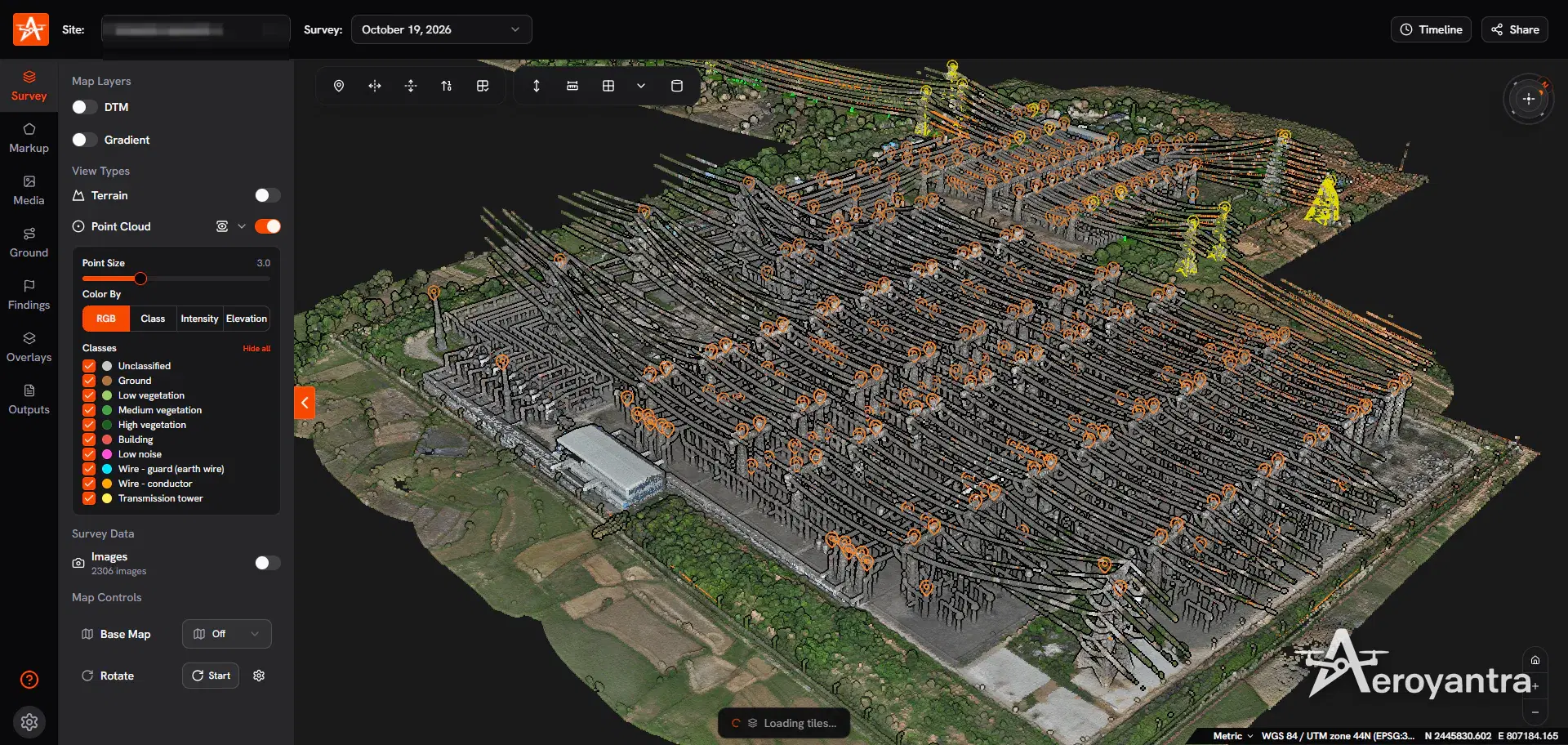Viewport: 1568px width, 745px height.
Task: Collapse the left side panel
Action: [305, 402]
